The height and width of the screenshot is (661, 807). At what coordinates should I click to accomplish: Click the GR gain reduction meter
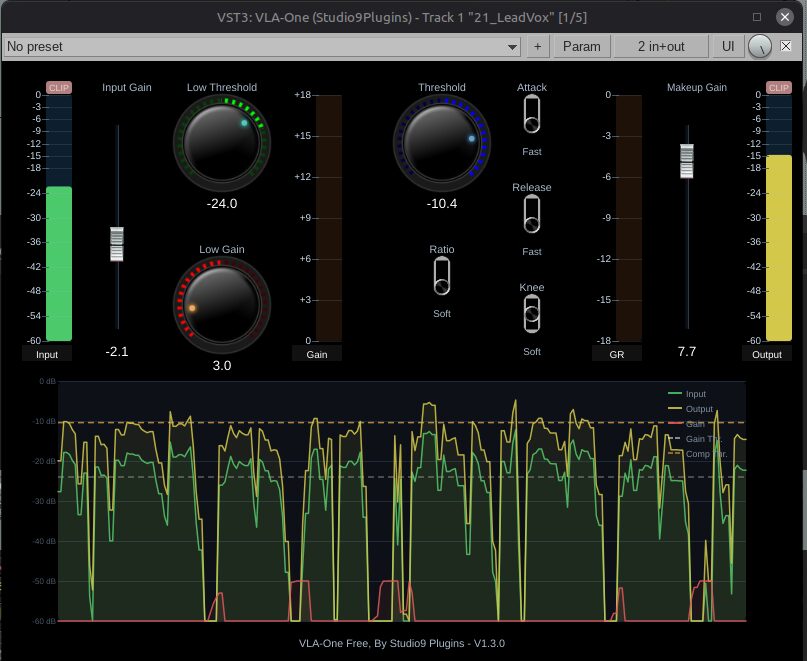click(629, 218)
